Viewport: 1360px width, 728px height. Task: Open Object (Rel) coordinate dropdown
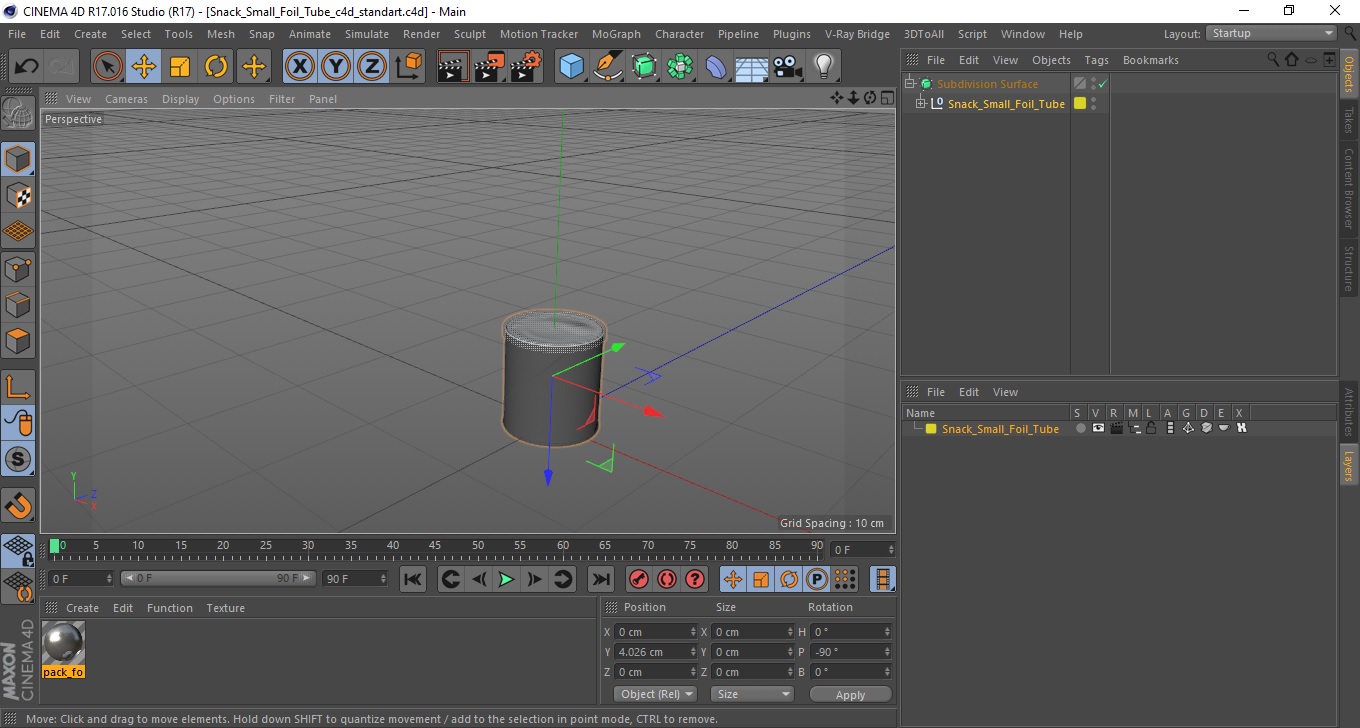(655, 694)
